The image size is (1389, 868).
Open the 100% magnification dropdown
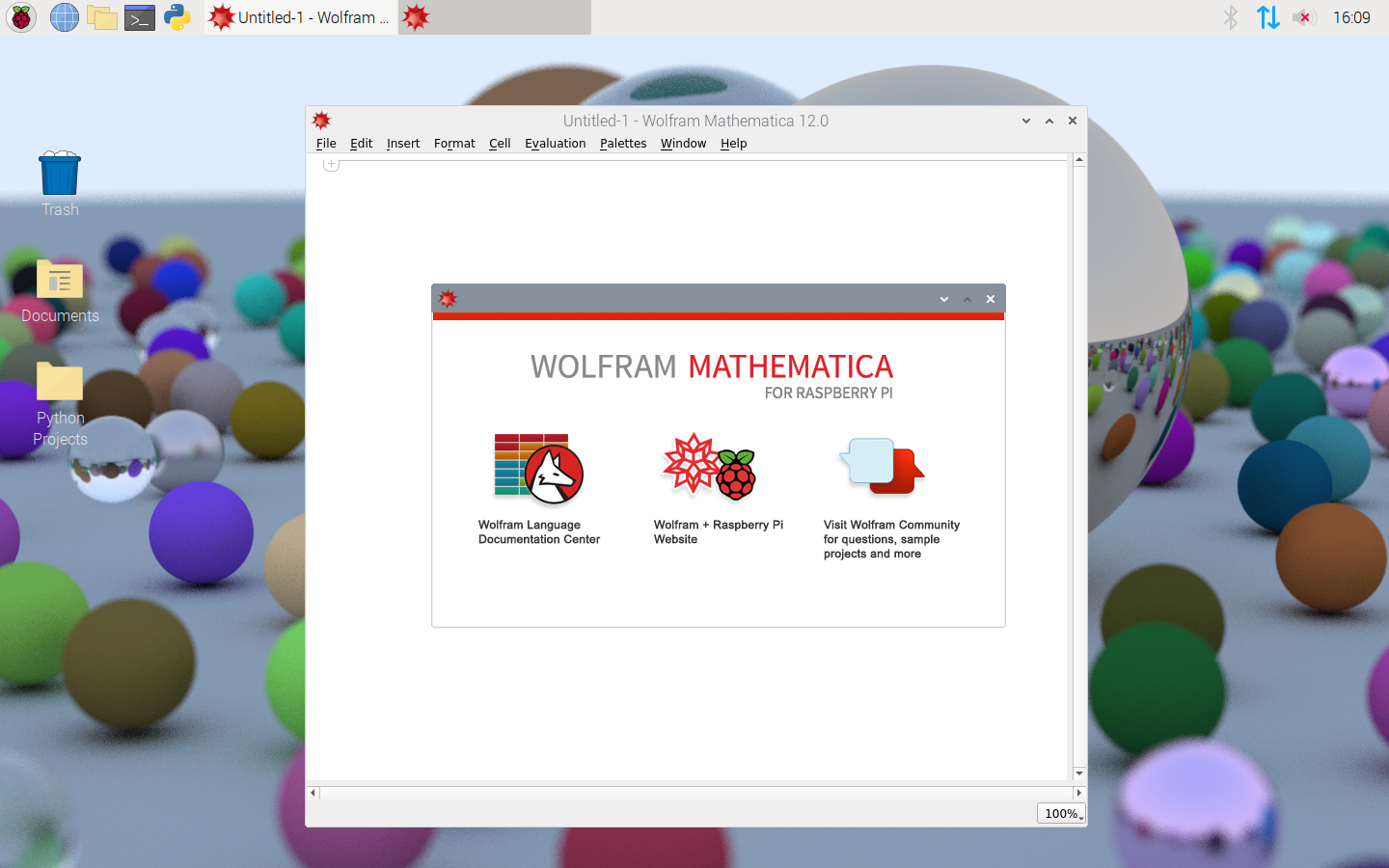tap(1061, 813)
